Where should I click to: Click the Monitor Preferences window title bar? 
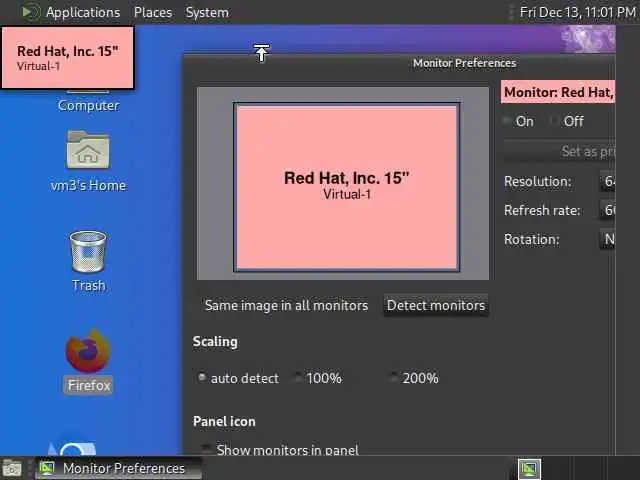click(399, 63)
